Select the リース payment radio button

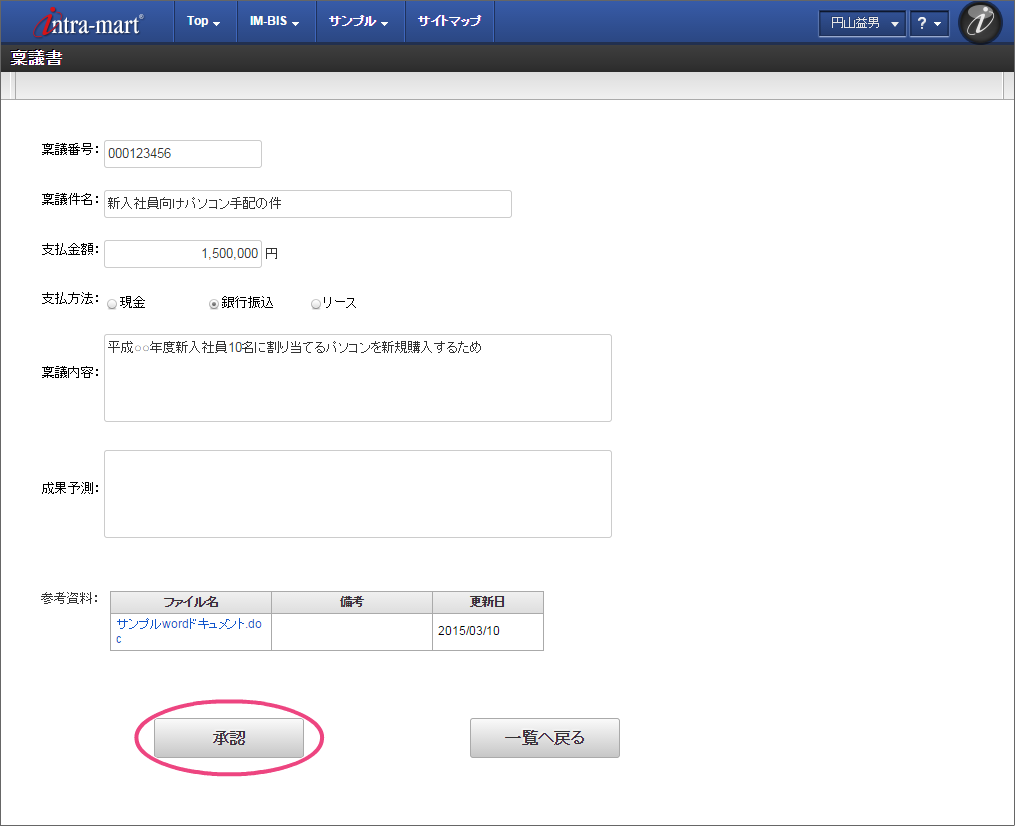click(x=316, y=304)
